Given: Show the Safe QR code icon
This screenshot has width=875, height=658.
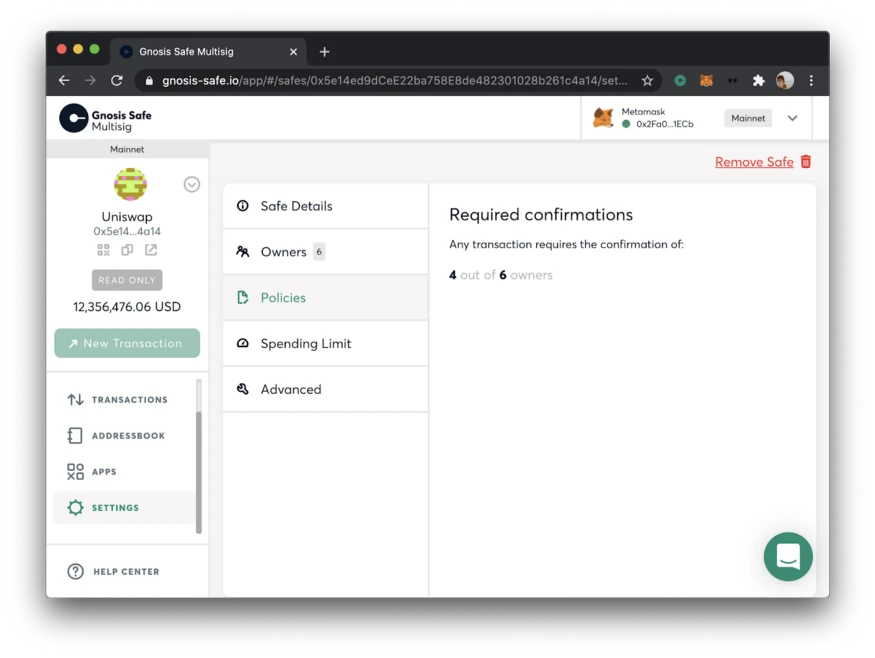Looking at the screenshot, I should pyautogui.click(x=103, y=249).
